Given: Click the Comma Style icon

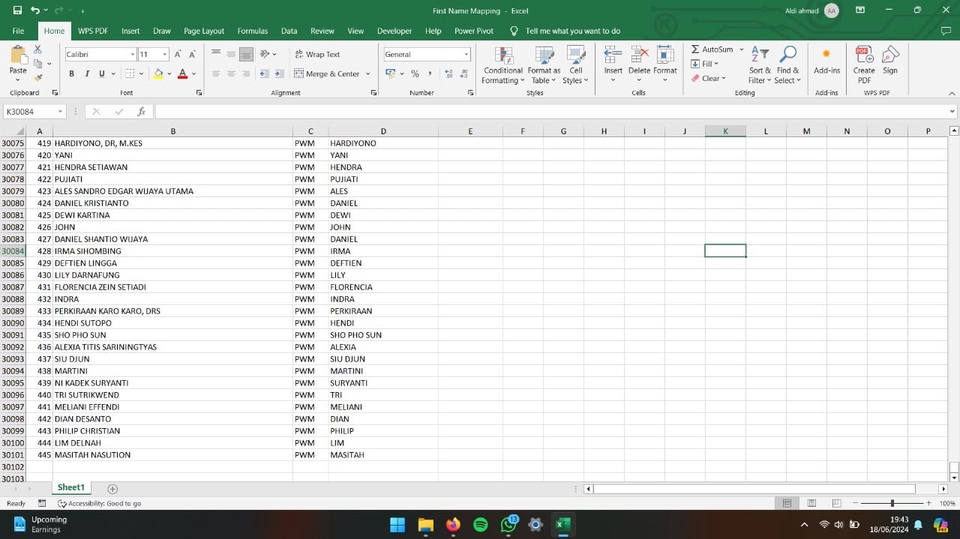Looking at the screenshot, I should click(x=430, y=74).
